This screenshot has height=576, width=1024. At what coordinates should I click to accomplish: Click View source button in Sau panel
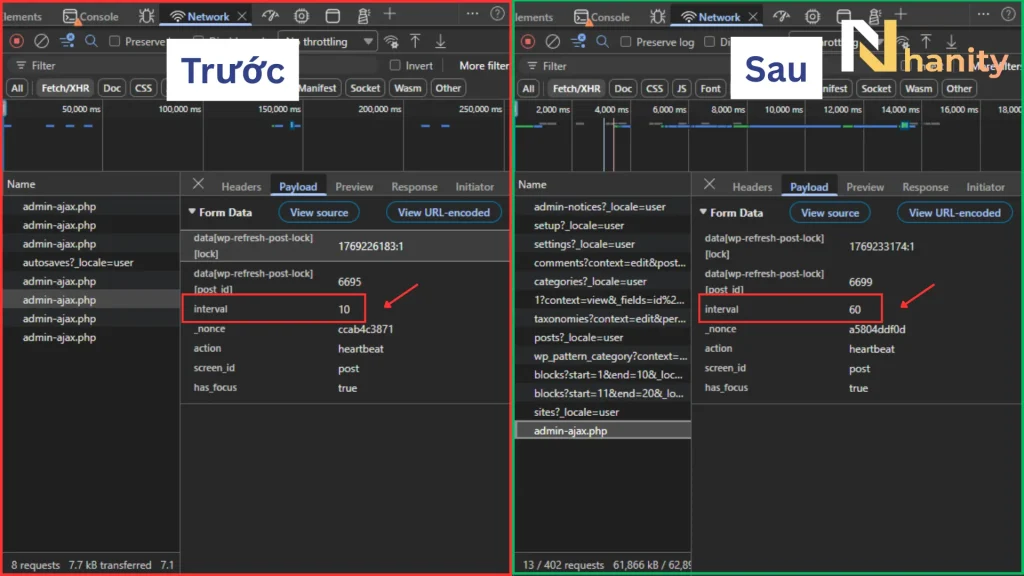click(830, 213)
